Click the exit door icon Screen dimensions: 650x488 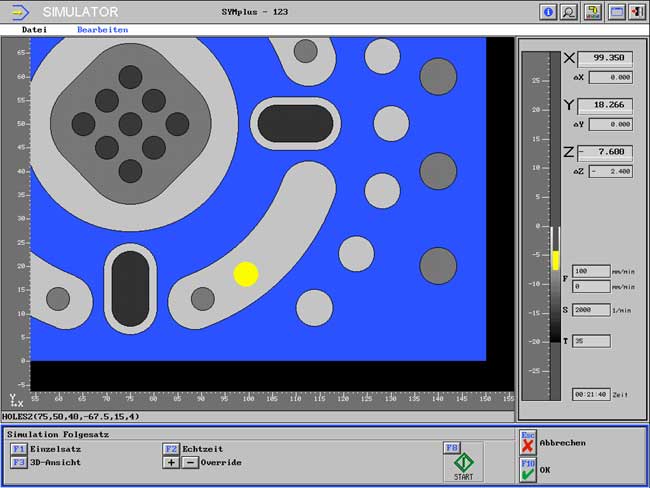point(637,12)
